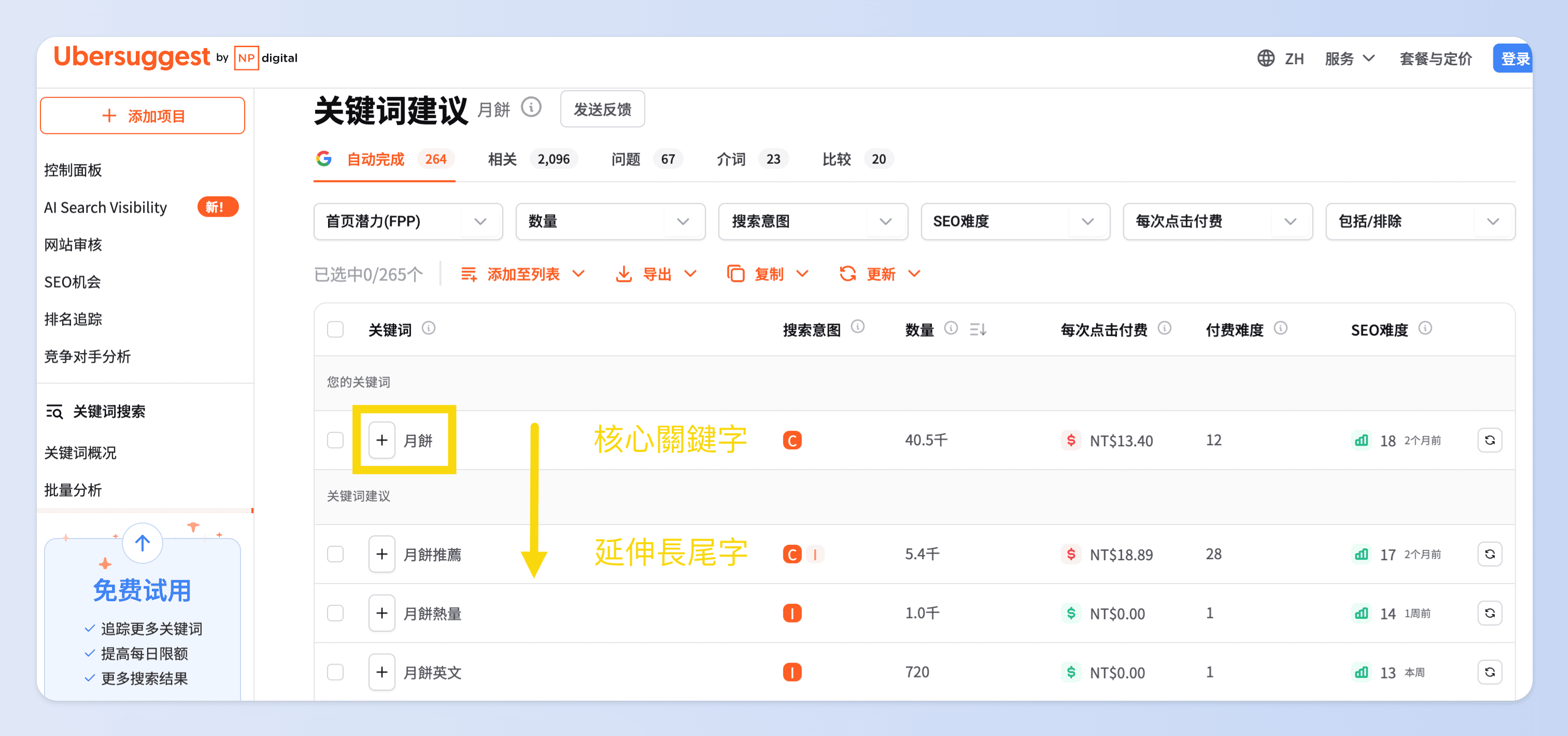Check the checkbox on the 月餅 row
This screenshot has height=736, width=1568.
pos(335,440)
